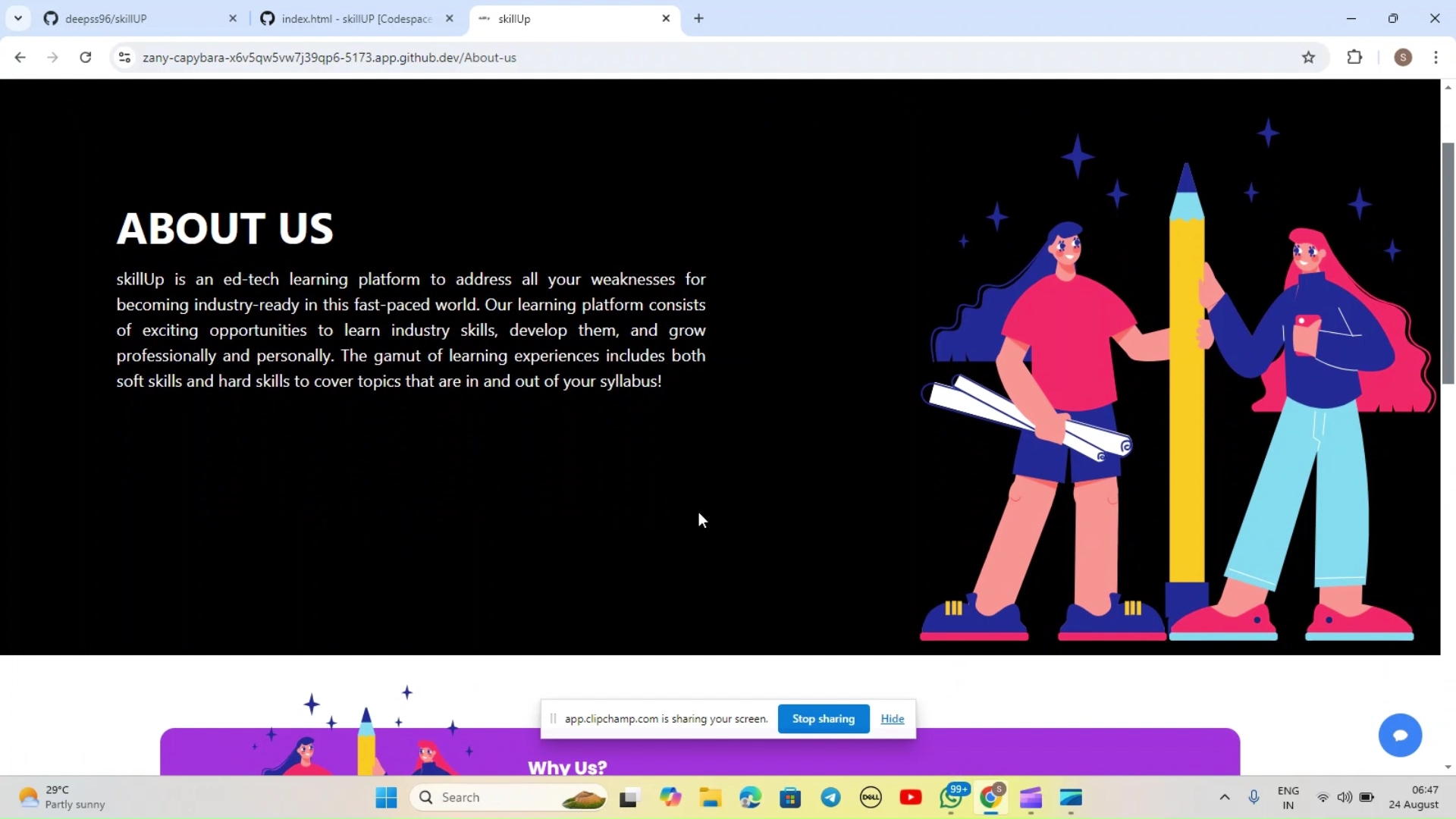Viewport: 1456px width, 819px height.
Task: Bookmark this page with star icon
Action: point(1308,58)
